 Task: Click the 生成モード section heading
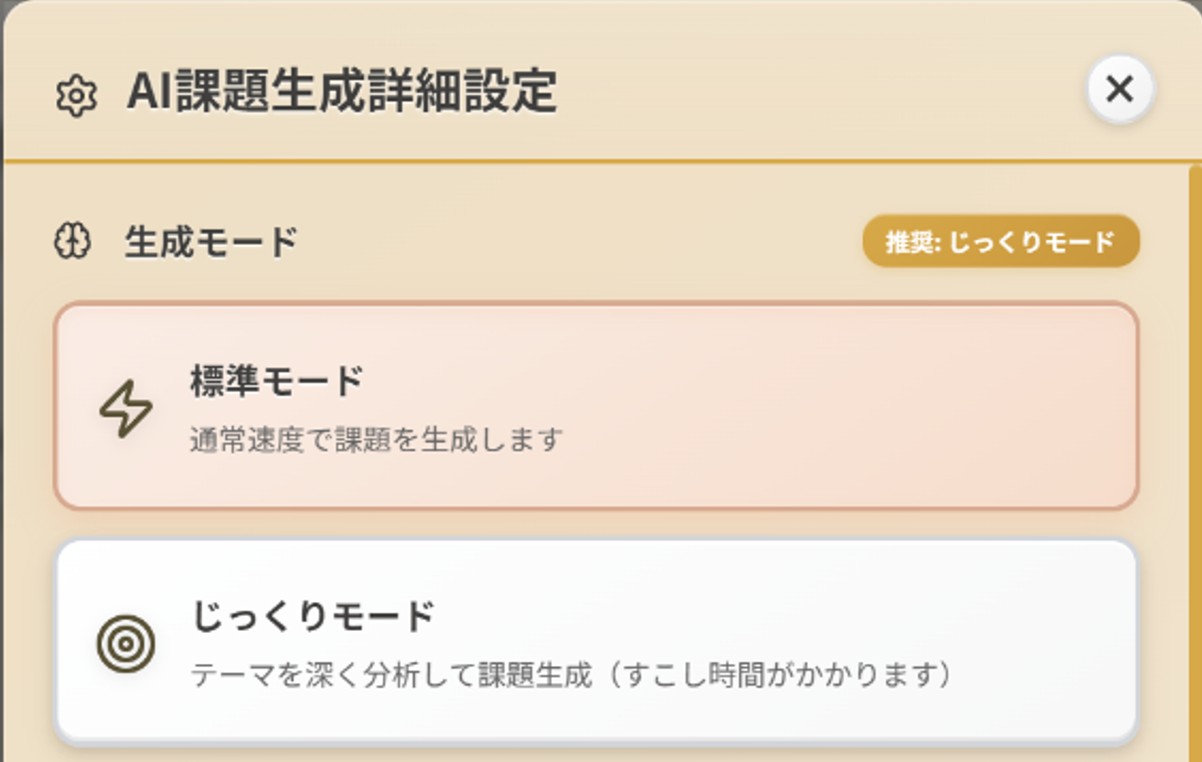211,242
